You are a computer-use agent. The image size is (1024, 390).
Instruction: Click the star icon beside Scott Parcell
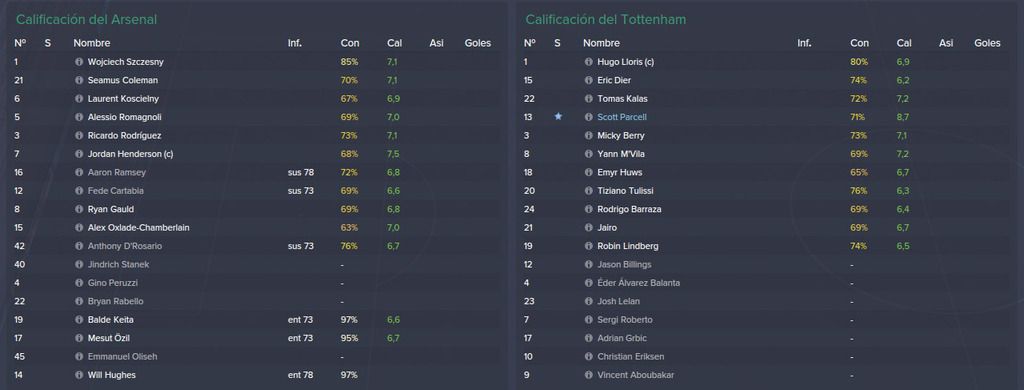(558, 117)
